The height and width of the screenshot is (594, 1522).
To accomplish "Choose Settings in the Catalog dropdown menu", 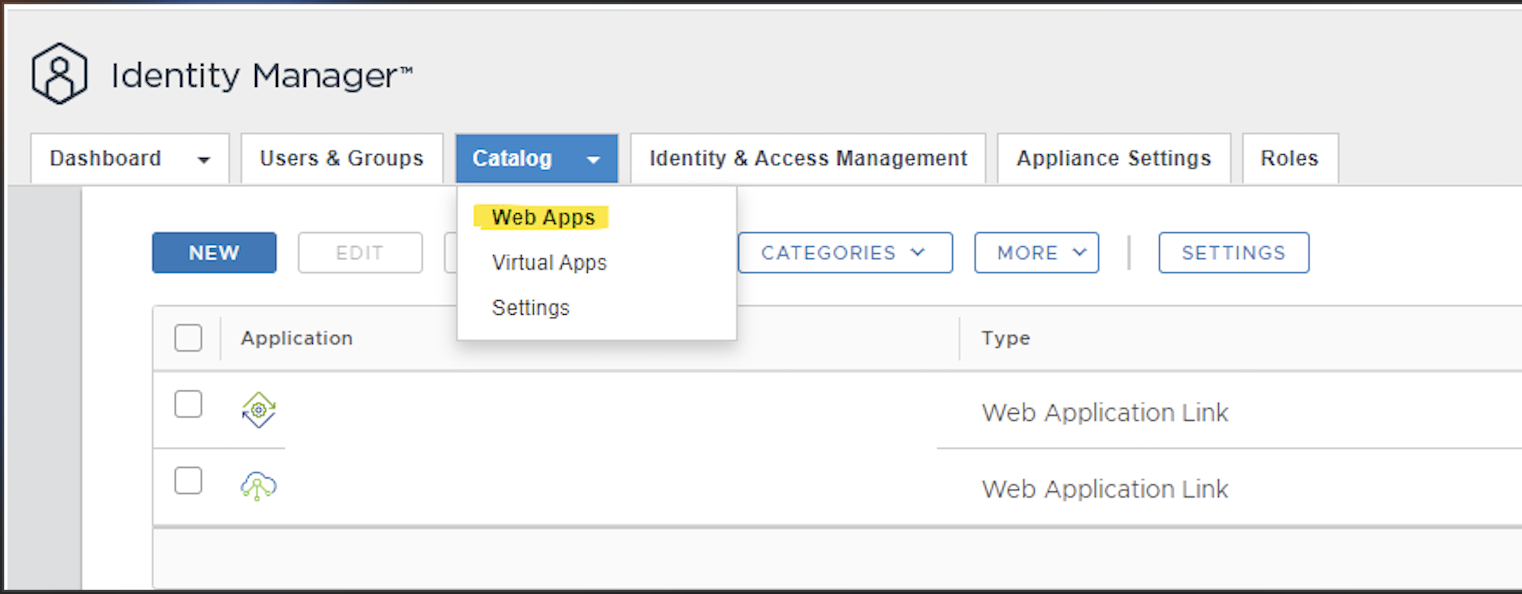I will pyautogui.click(x=530, y=308).
